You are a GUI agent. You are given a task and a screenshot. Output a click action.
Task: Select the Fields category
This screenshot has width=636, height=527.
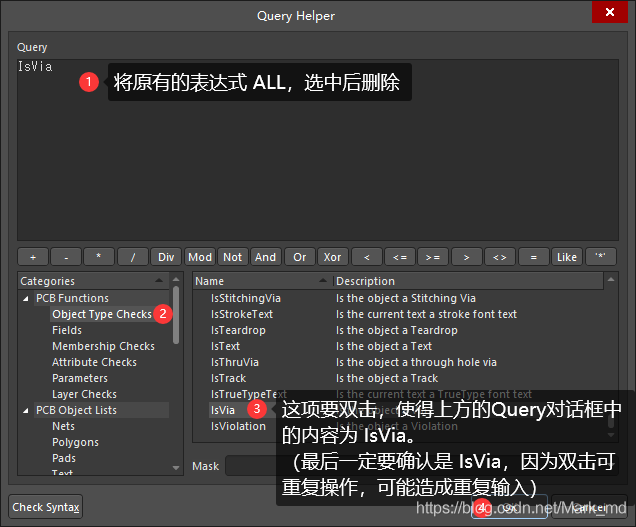[x=67, y=330]
